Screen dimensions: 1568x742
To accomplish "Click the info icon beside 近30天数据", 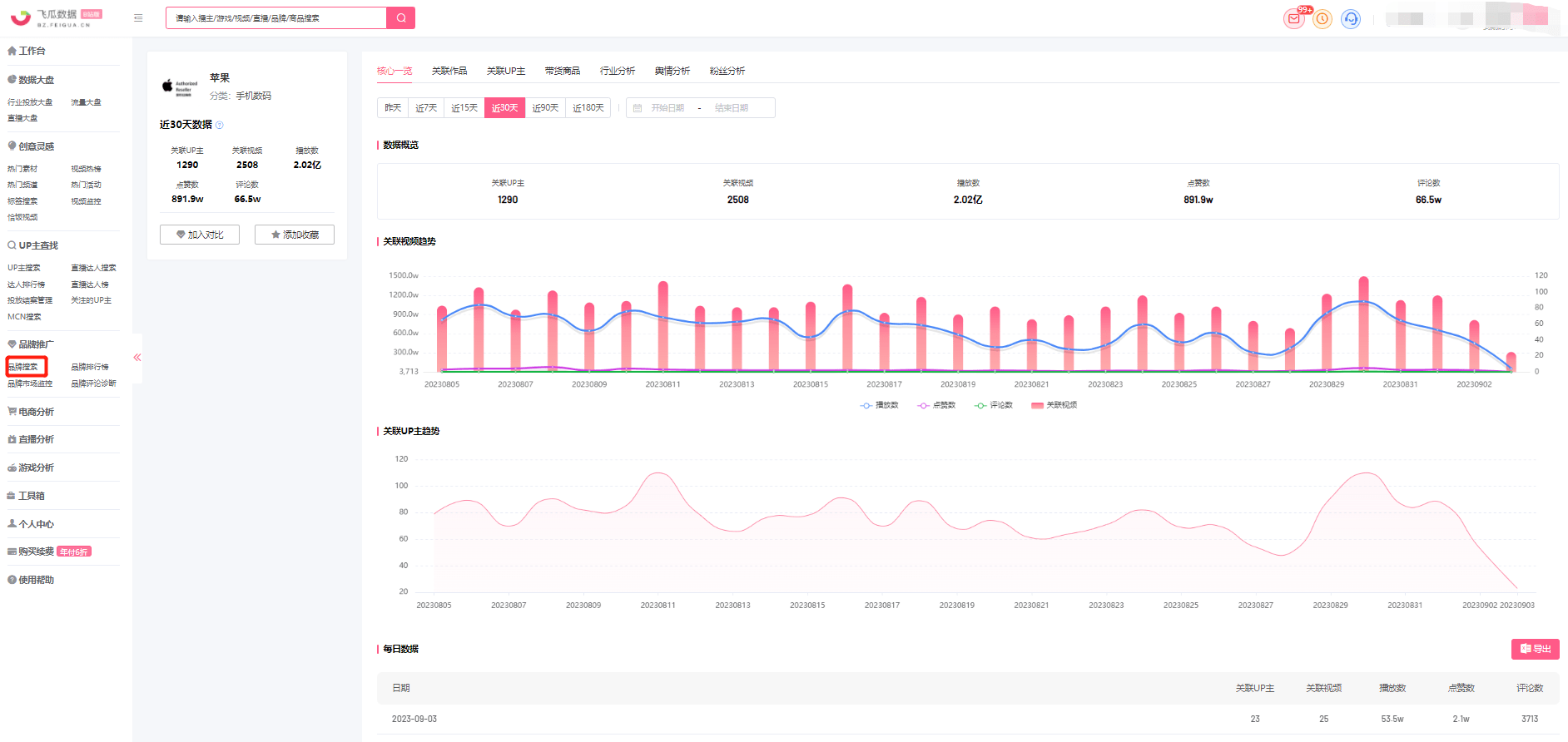I will 220,125.
